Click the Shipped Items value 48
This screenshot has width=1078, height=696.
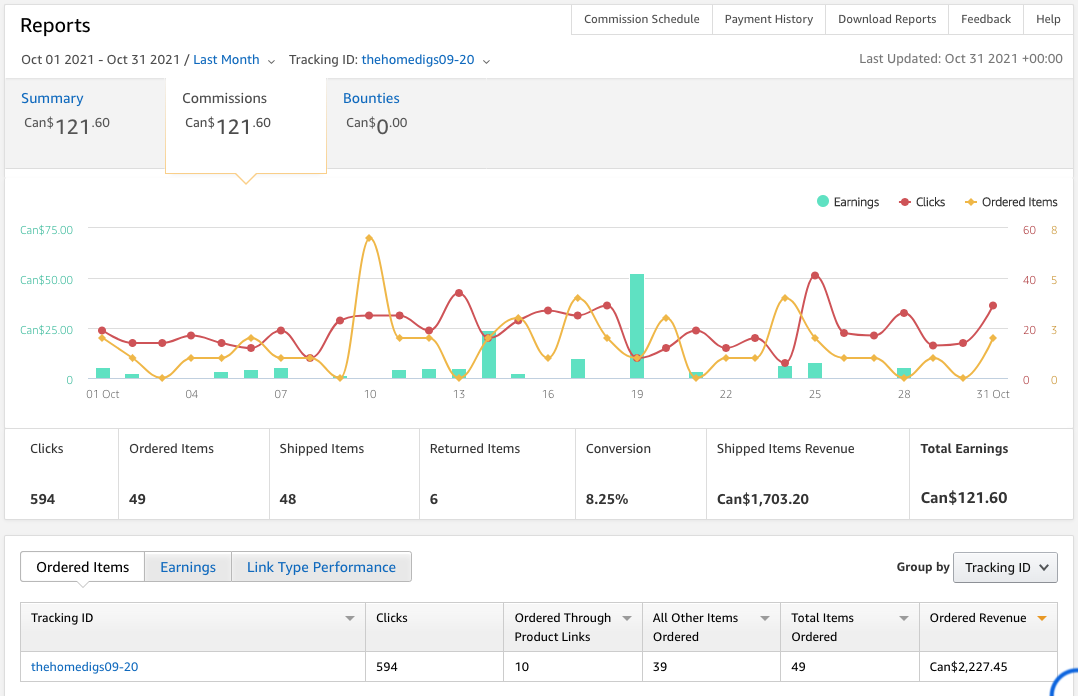point(287,499)
